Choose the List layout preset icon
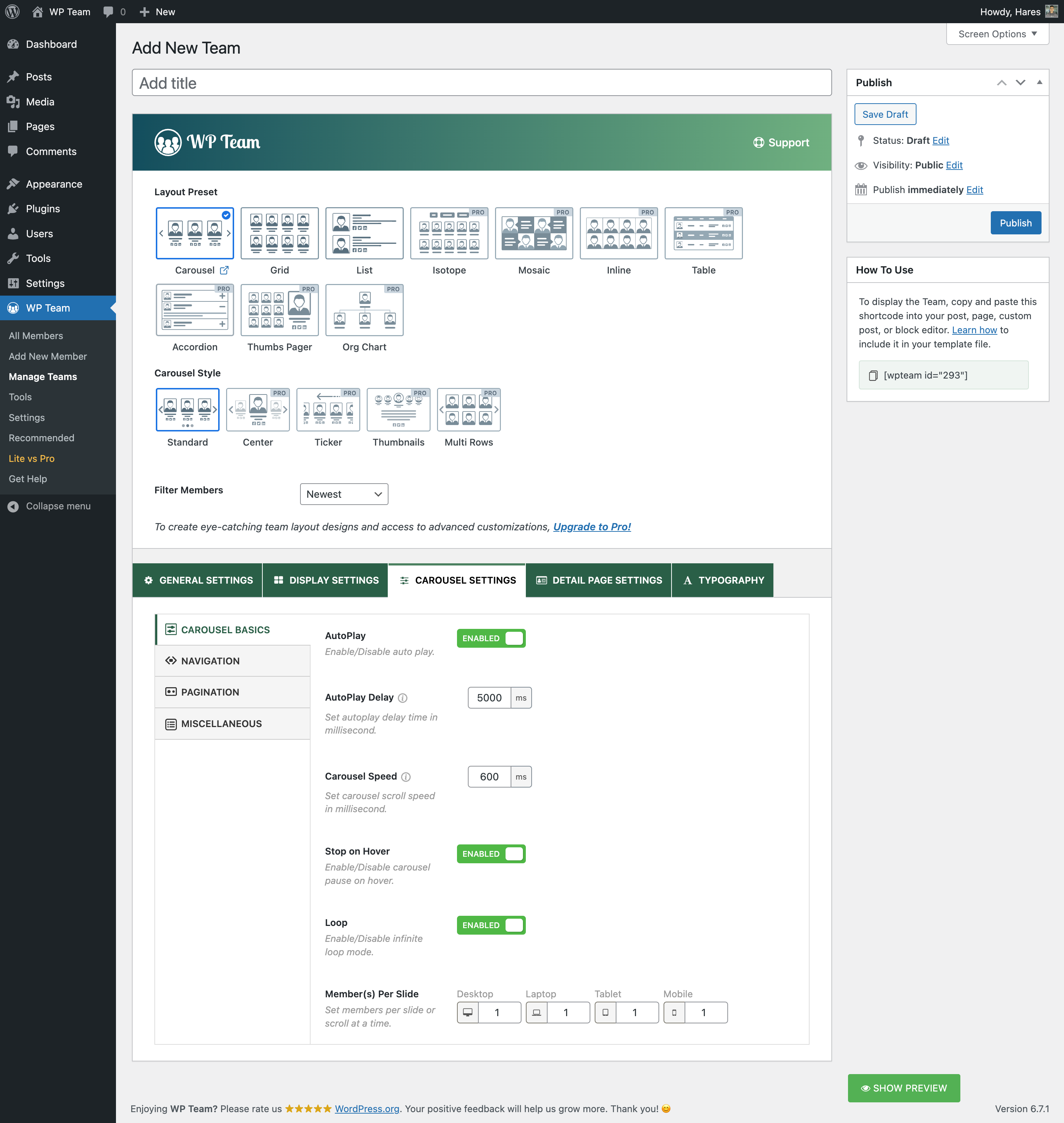This screenshot has width=1064, height=1123. (364, 233)
